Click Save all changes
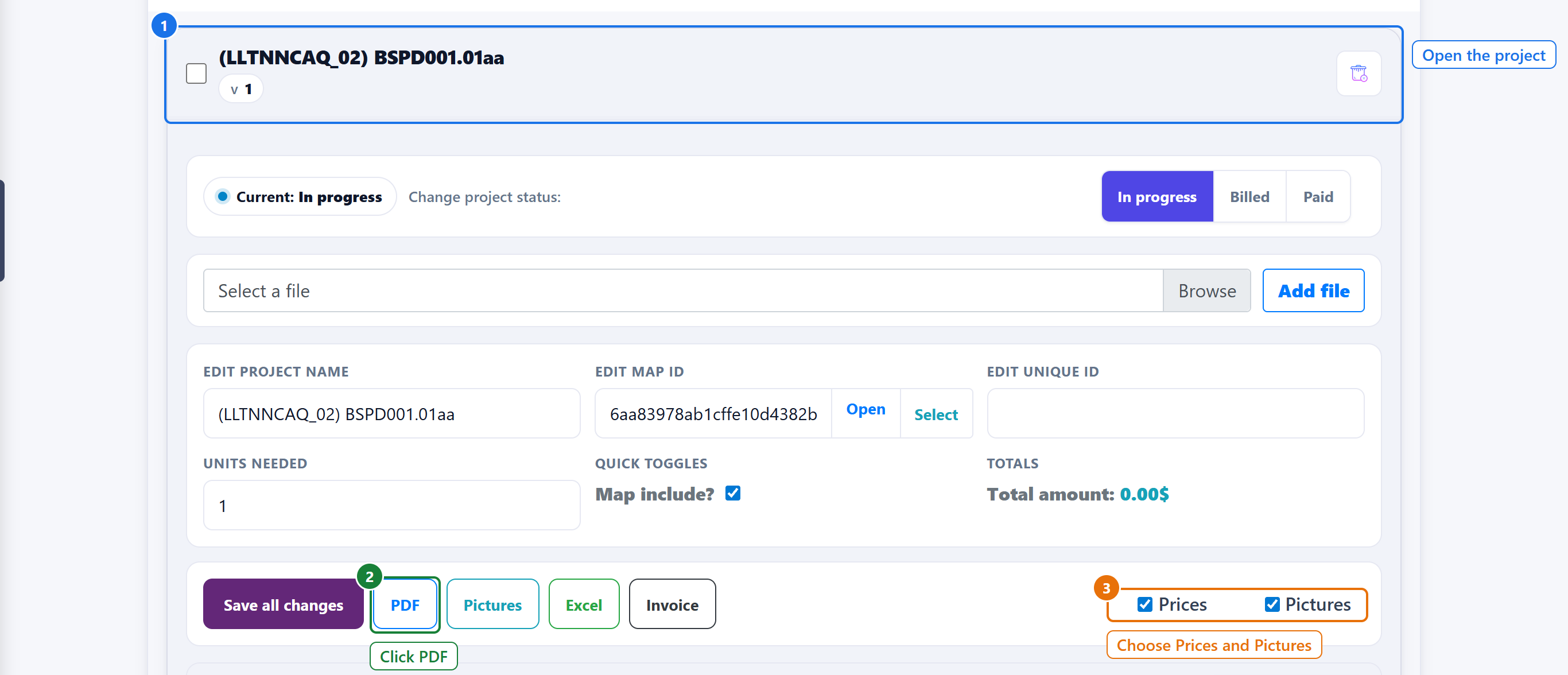 pos(283,604)
